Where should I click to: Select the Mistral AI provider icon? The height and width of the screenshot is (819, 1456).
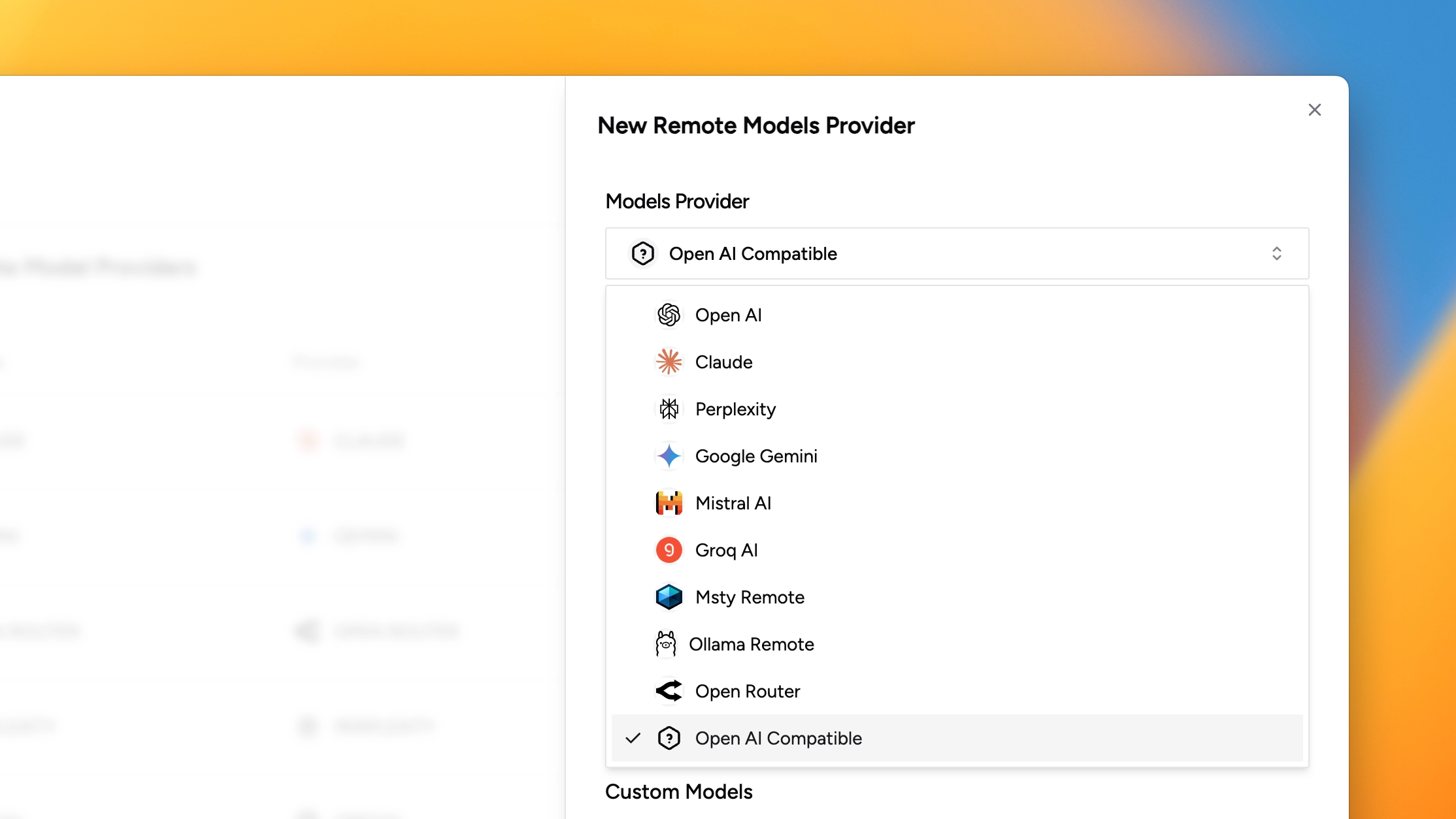click(669, 503)
